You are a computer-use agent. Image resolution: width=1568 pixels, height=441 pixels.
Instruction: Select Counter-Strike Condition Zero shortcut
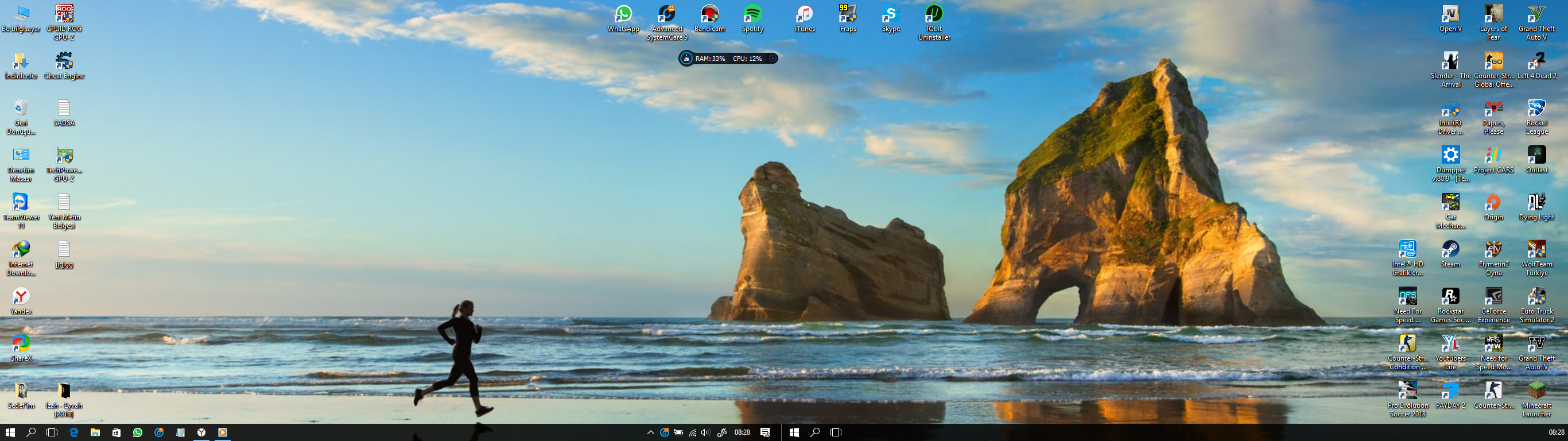(x=1407, y=352)
